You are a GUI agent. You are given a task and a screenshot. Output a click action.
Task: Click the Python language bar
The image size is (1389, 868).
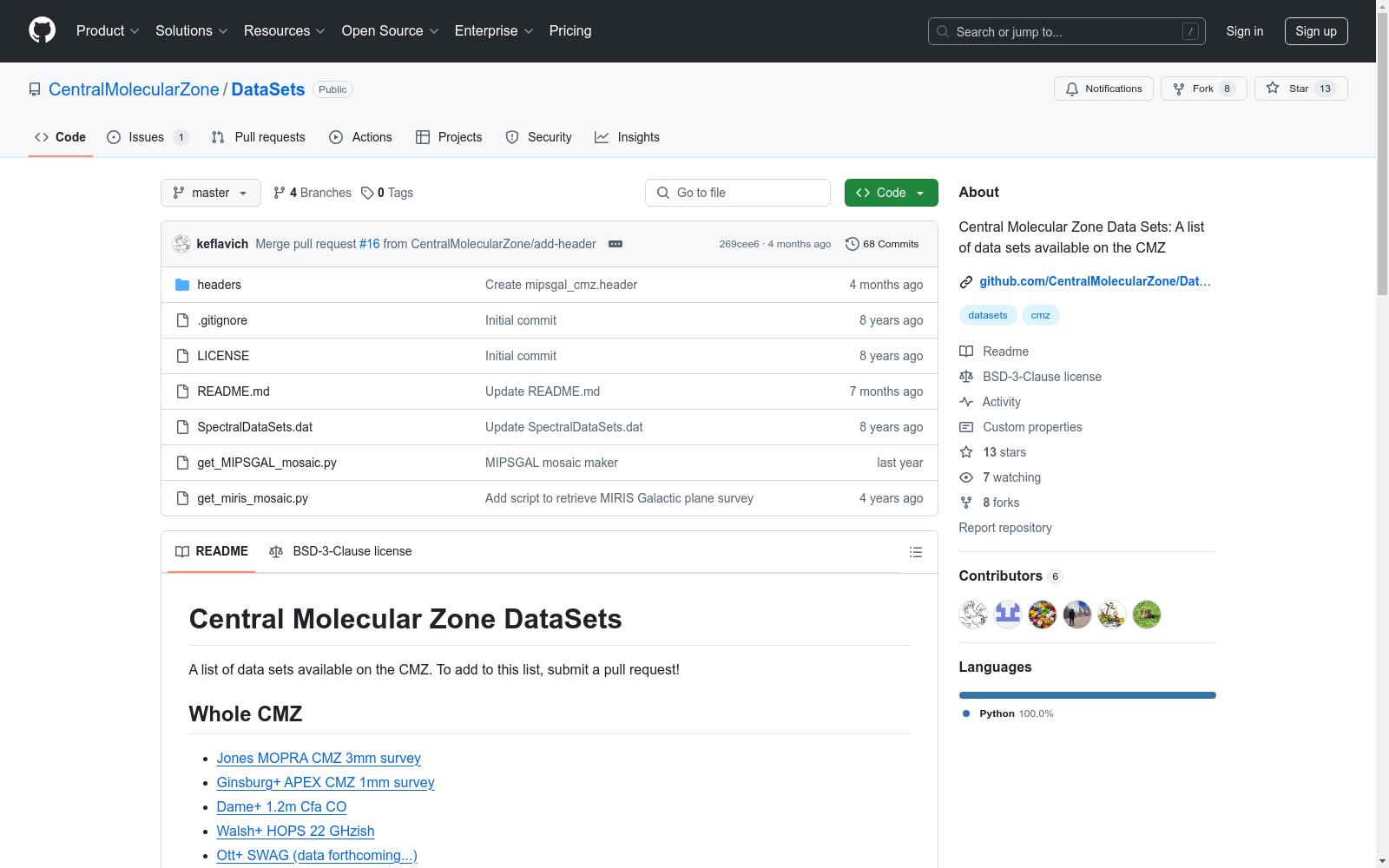1088,695
